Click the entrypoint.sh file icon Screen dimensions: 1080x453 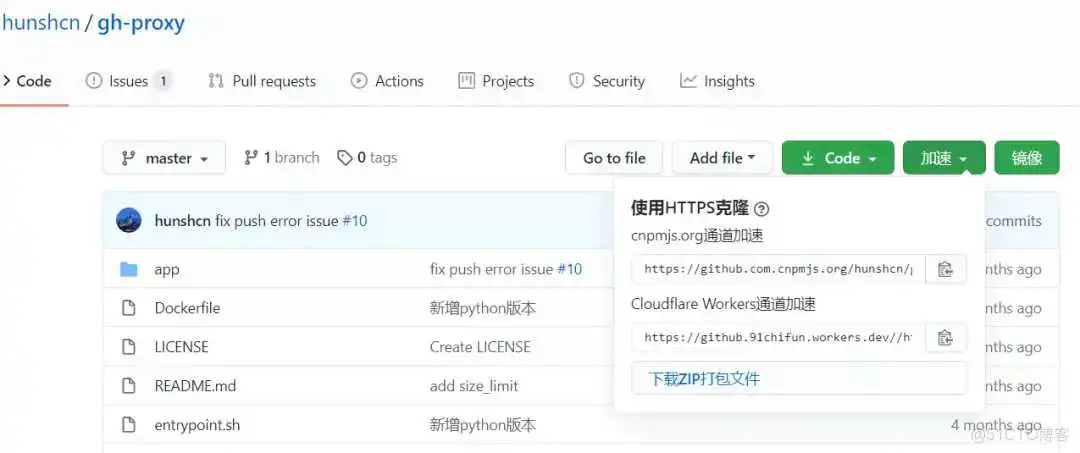click(129, 425)
